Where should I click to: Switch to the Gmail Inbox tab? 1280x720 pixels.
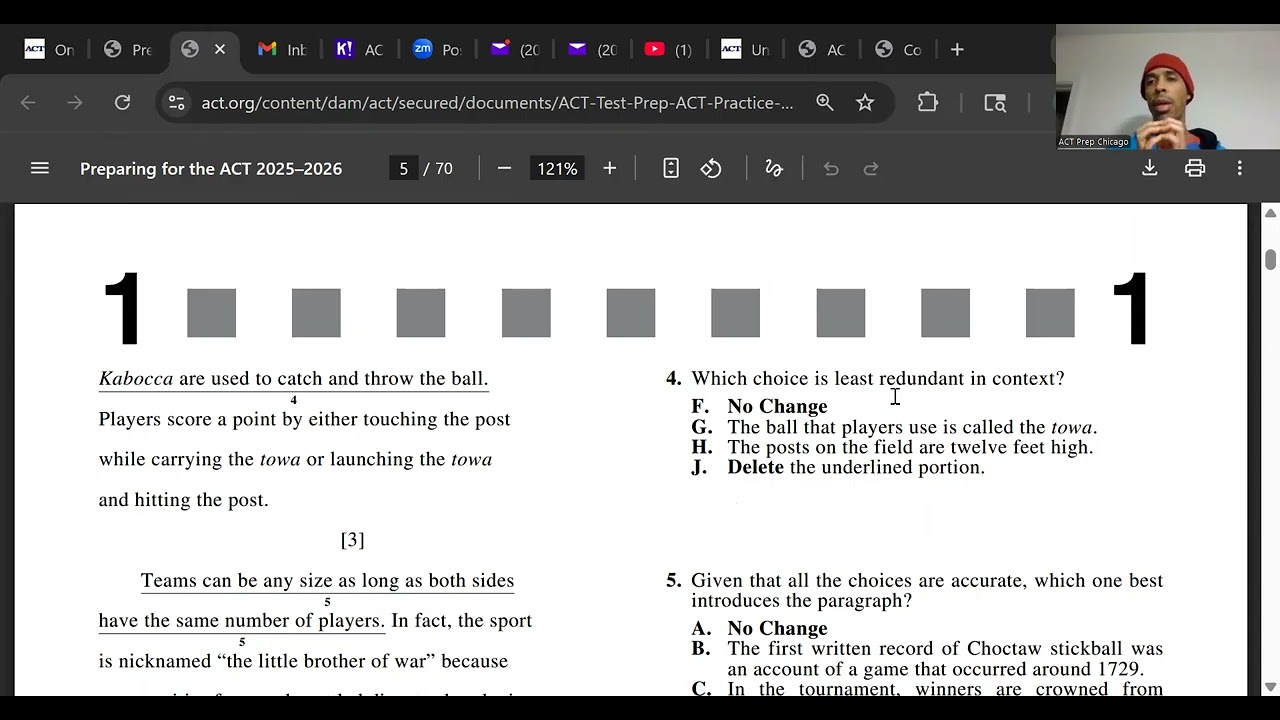coord(283,49)
